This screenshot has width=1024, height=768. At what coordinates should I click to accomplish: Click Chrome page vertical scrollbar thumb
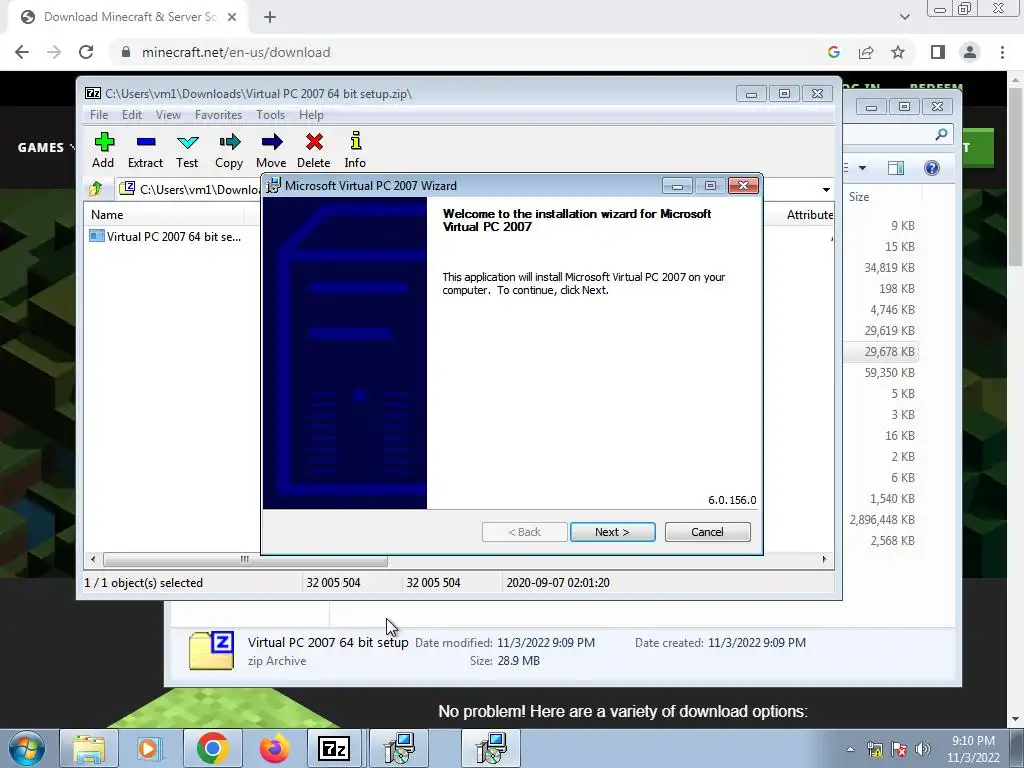(x=1015, y=176)
